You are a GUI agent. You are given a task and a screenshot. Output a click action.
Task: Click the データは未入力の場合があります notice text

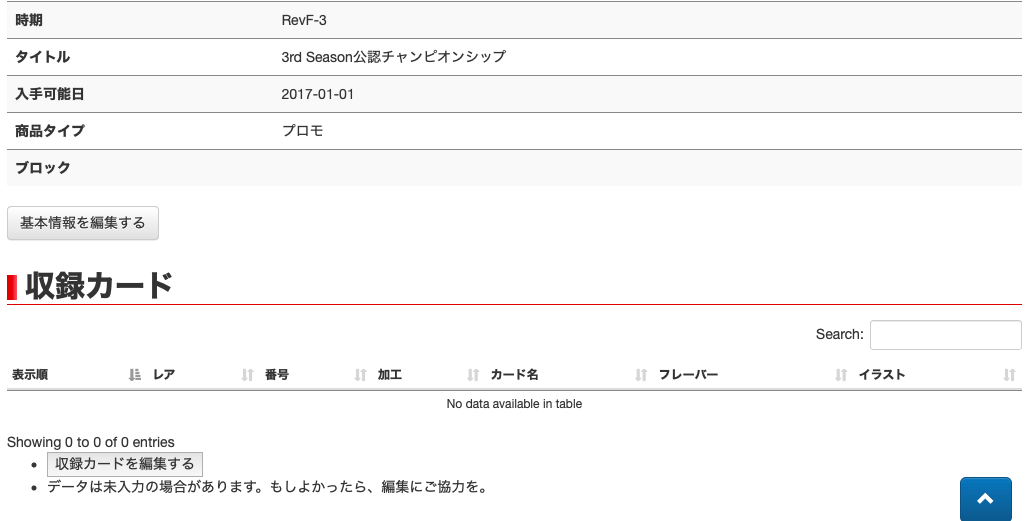(x=267, y=487)
